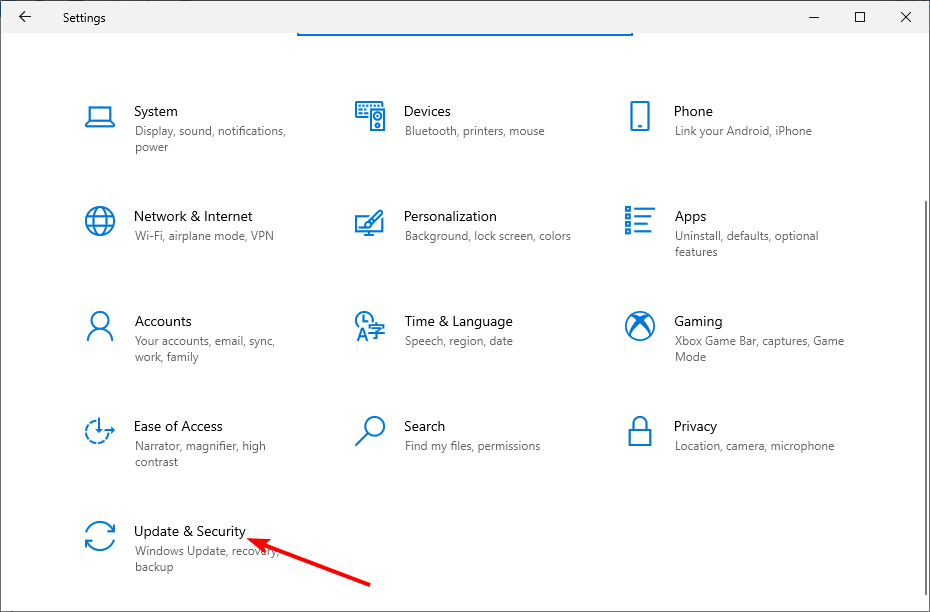Click "Background, lock screen, colors" description
Image resolution: width=930 pixels, height=612 pixels.
pos(488,236)
